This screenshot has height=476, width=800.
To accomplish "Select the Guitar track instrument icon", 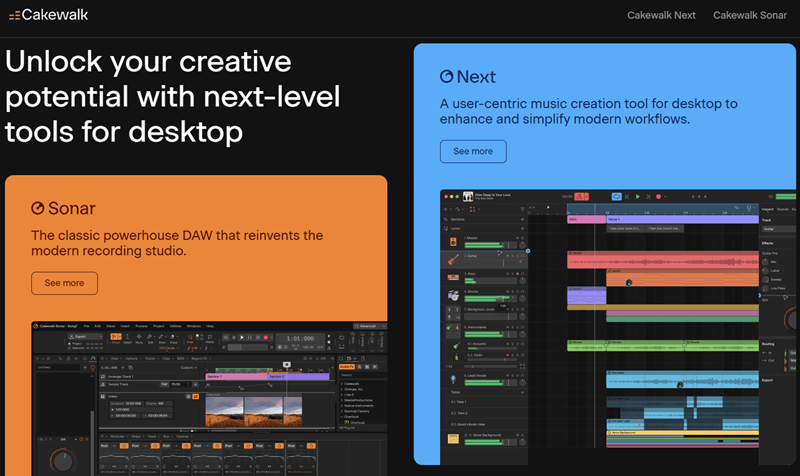I will 453,260.
